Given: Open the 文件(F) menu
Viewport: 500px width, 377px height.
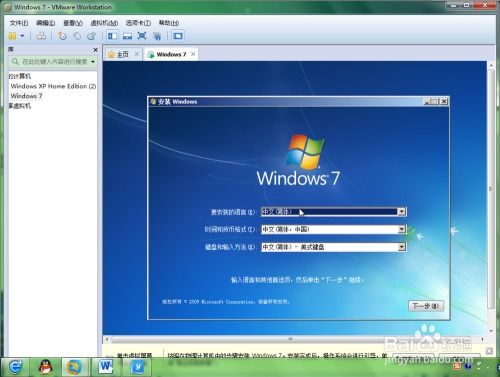Looking at the screenshot, I should click(x=19, y=23).
